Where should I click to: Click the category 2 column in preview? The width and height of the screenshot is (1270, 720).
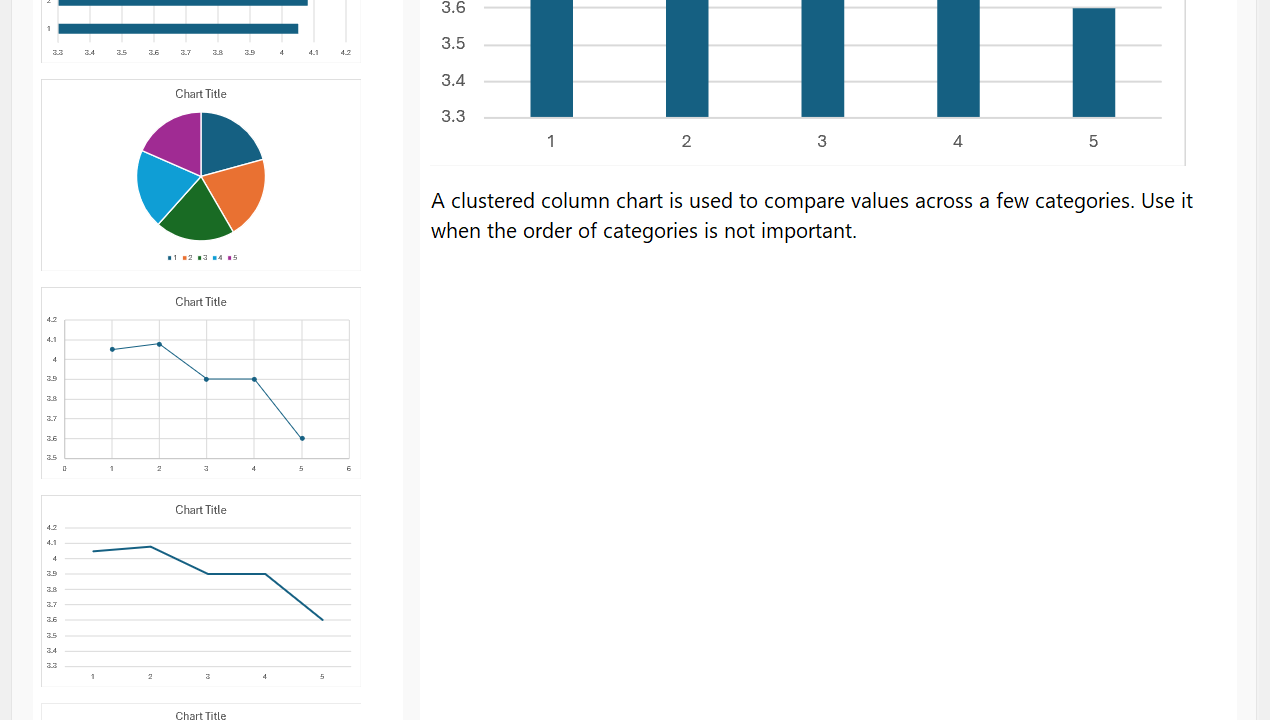(x=687, y=58)
